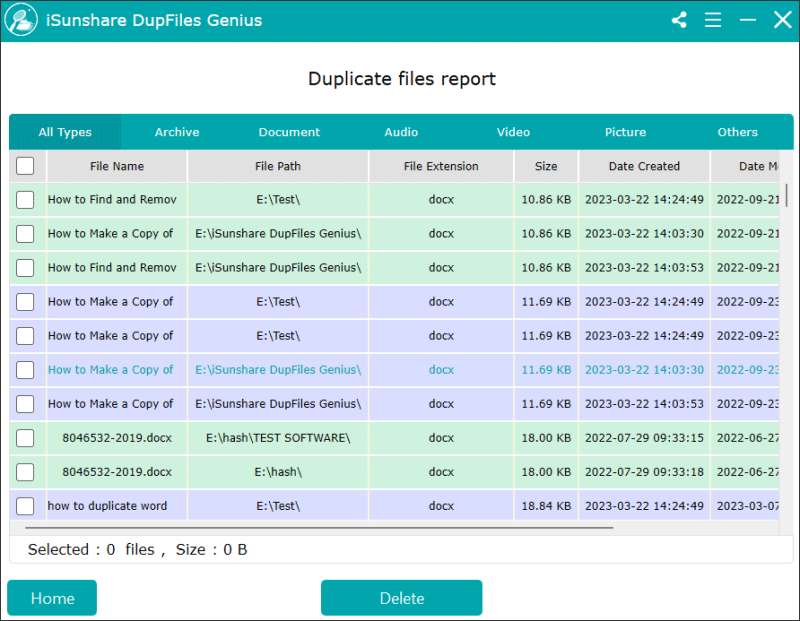800x621 pixels.
Task: Toggle the select-all checkbox in the header row
Action: point(25,166)
